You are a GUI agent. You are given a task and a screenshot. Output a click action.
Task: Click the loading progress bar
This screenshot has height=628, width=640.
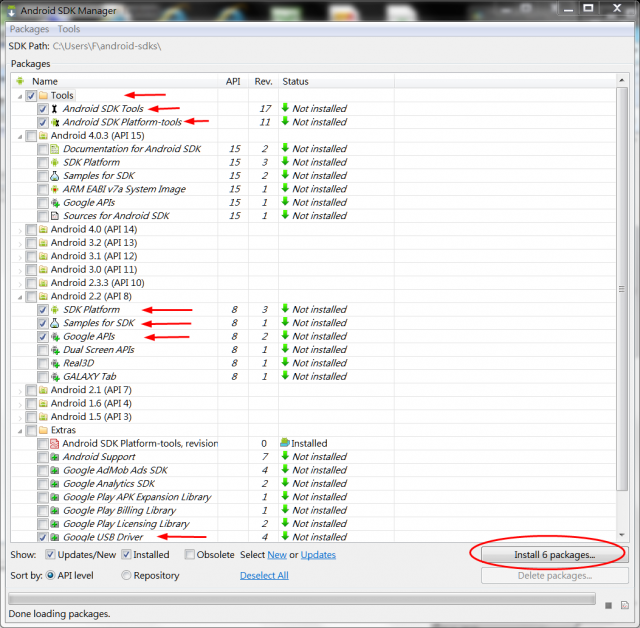pyautogui.click(x=302, y=599)
